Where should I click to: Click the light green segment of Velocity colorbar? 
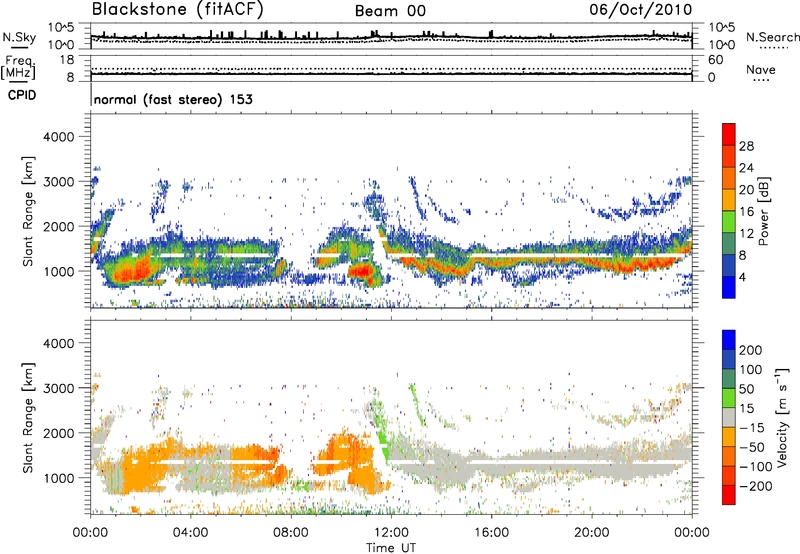tap(729, 398)
